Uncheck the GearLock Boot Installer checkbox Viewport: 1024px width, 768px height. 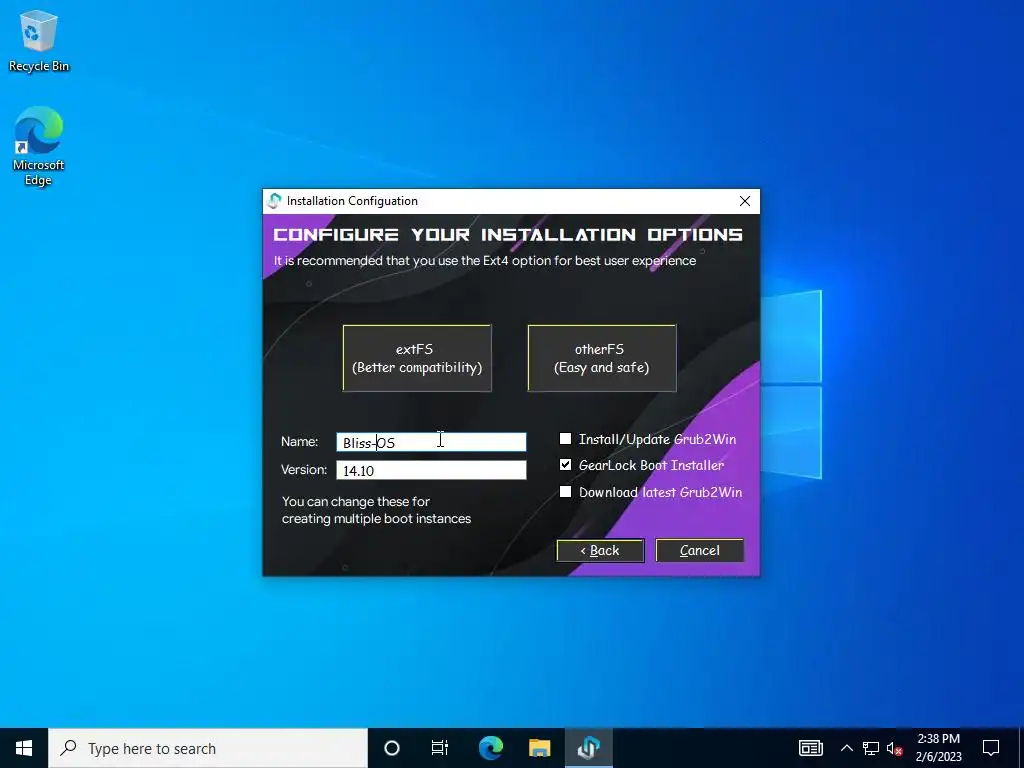pos(566,465)
